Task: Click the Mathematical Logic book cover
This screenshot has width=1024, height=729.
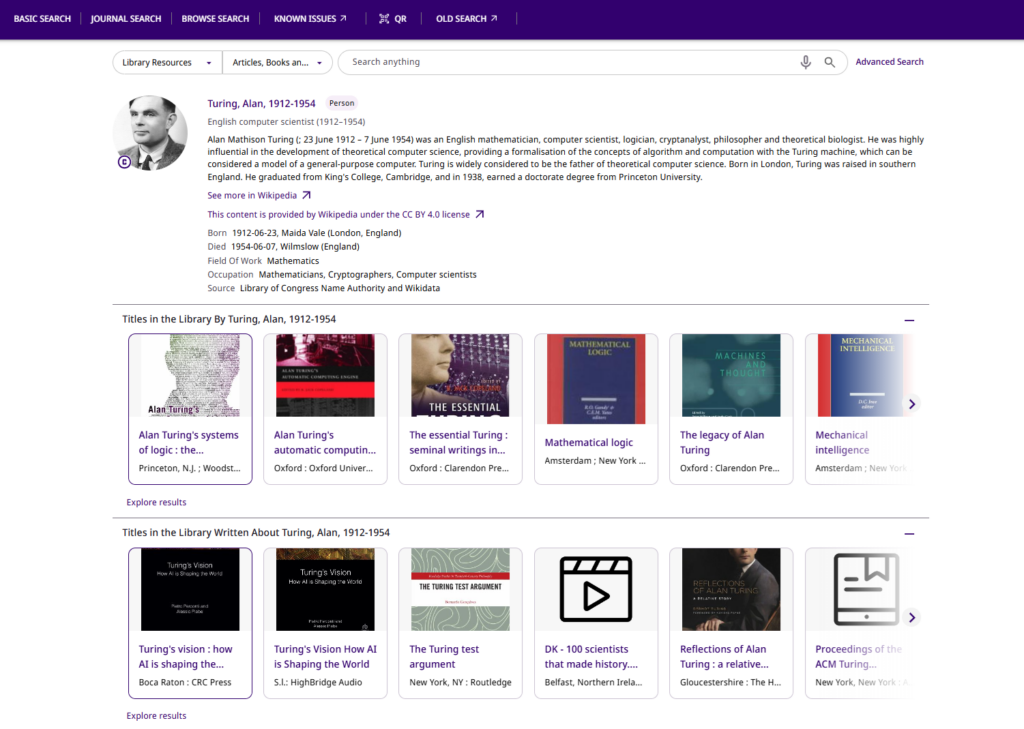Action: 596,379
